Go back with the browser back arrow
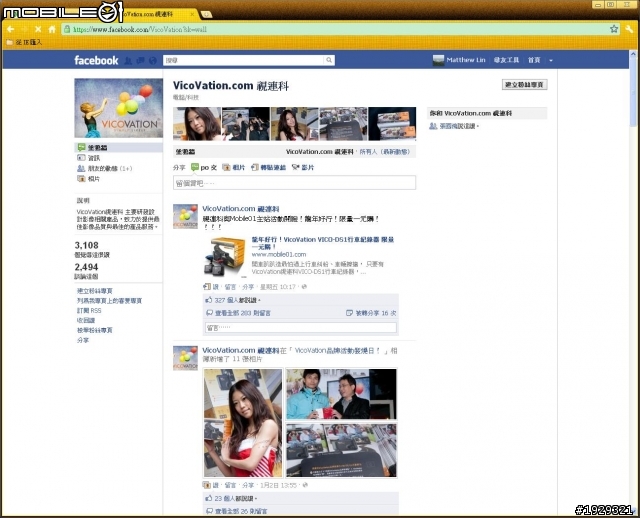The image size is (640, 518). coord(11,29)
